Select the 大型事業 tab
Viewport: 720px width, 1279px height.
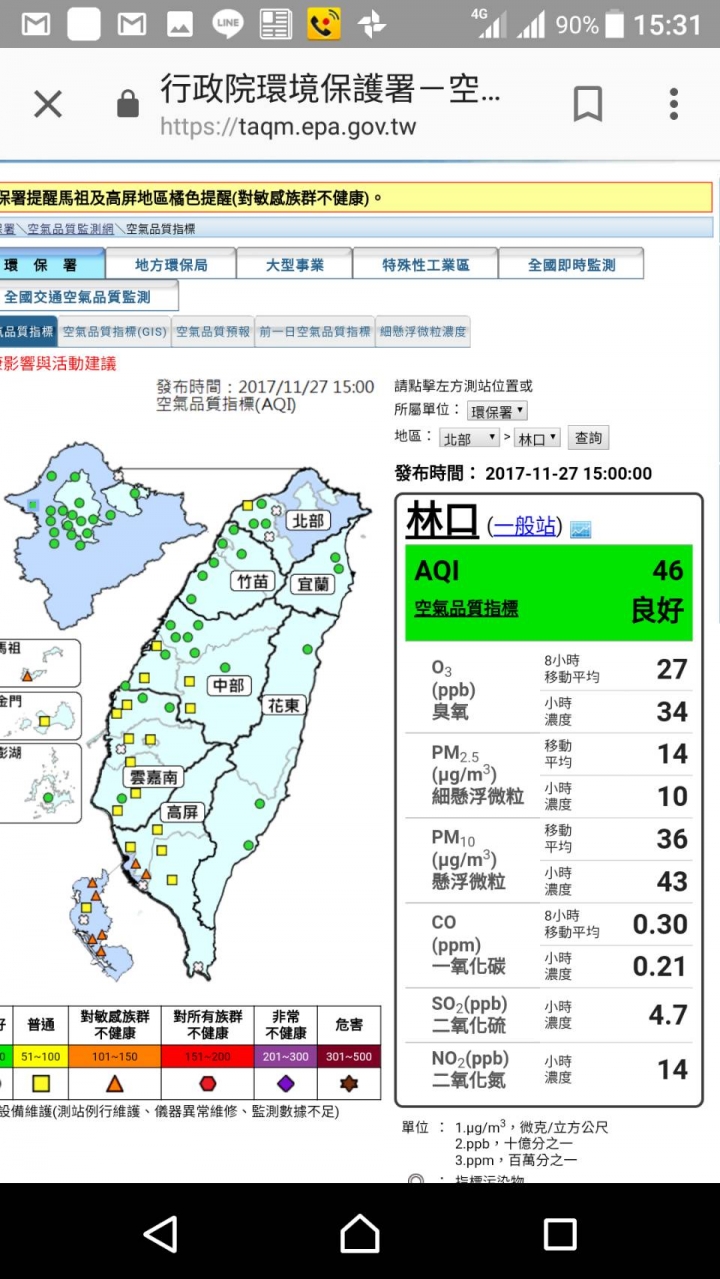pos(294,265)
